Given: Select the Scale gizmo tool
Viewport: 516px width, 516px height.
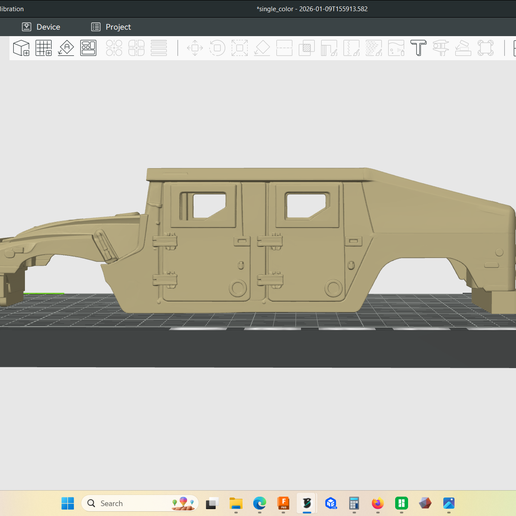Looking at the screenshot, I should [x=240, y=48].
